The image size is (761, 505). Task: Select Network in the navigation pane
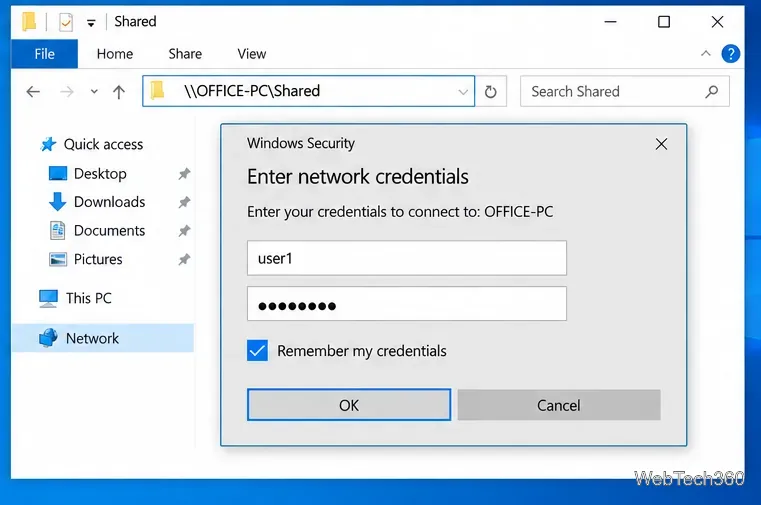coord(102,338)
